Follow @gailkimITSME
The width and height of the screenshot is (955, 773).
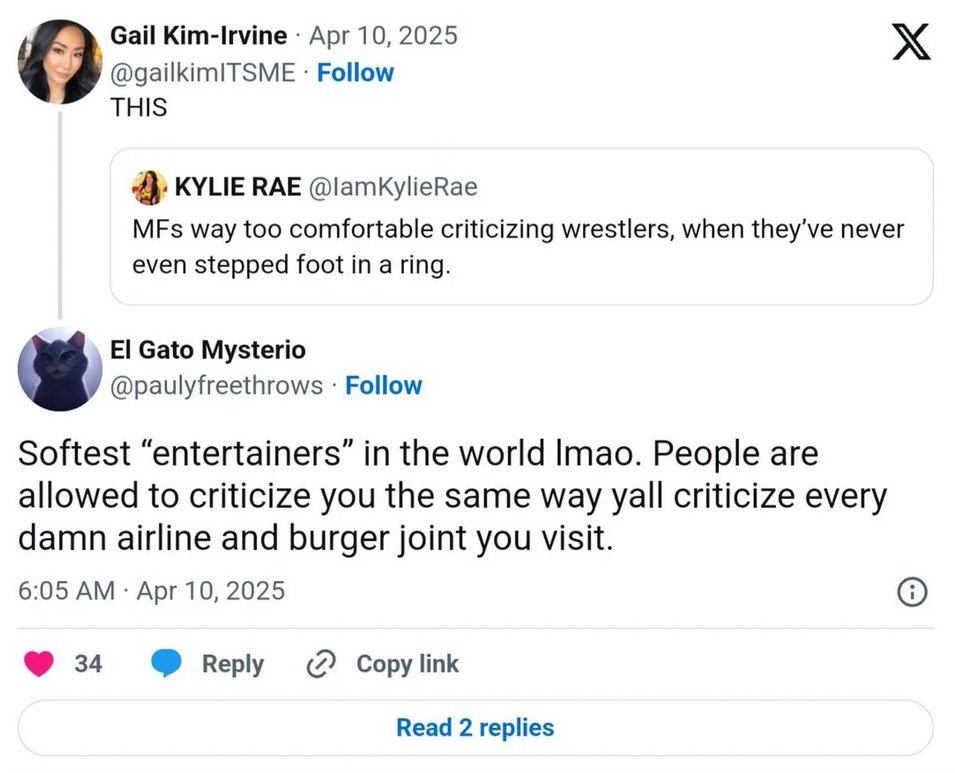pos(355,73)
